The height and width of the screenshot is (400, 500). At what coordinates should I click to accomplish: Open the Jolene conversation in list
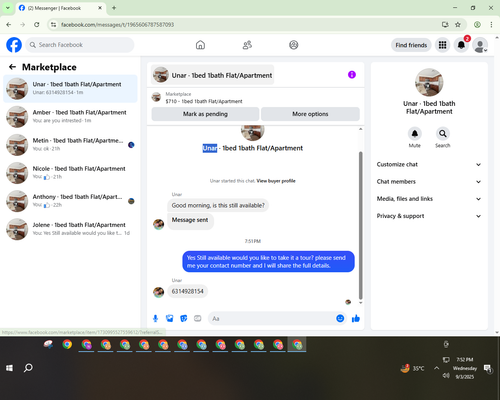point(70,229)
